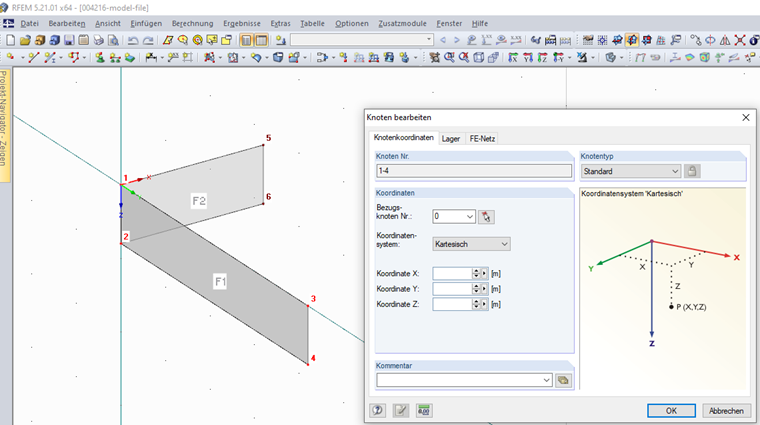
Task: Open units and decimal places icon
Action: point(424,410)
